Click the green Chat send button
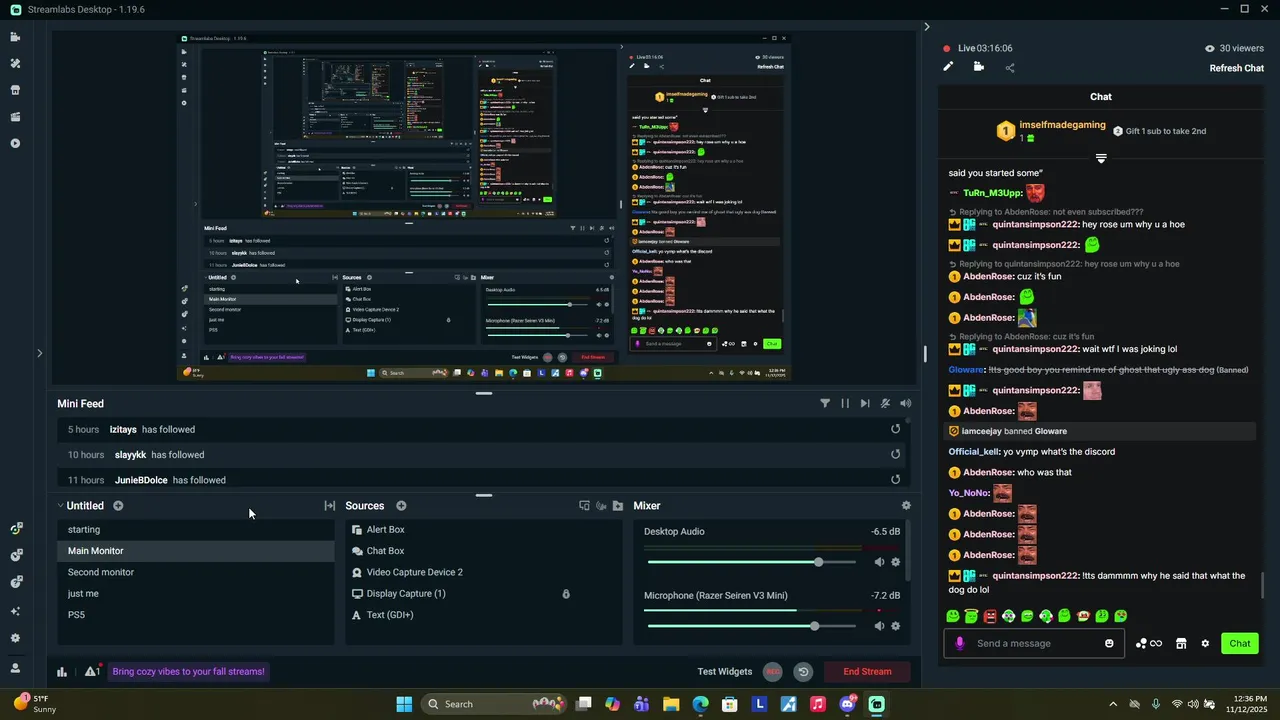This screenshot has height=720, width=1280. tap(1239, 643)
